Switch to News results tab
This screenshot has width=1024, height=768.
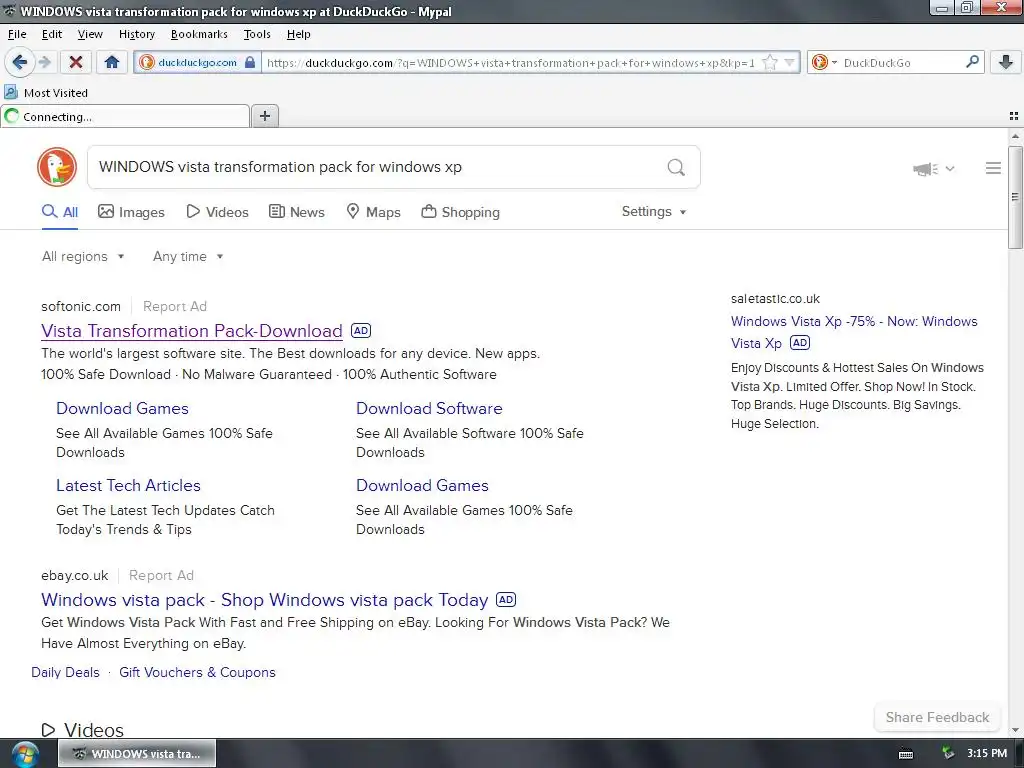point(296,212)
